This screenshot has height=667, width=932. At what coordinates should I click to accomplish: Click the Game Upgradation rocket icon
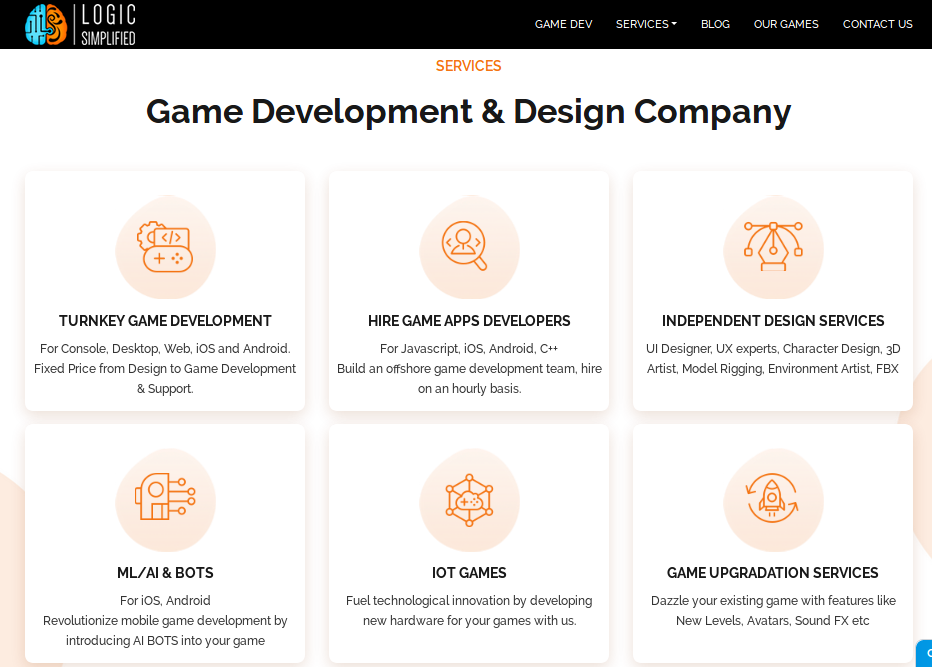point(773,498)
